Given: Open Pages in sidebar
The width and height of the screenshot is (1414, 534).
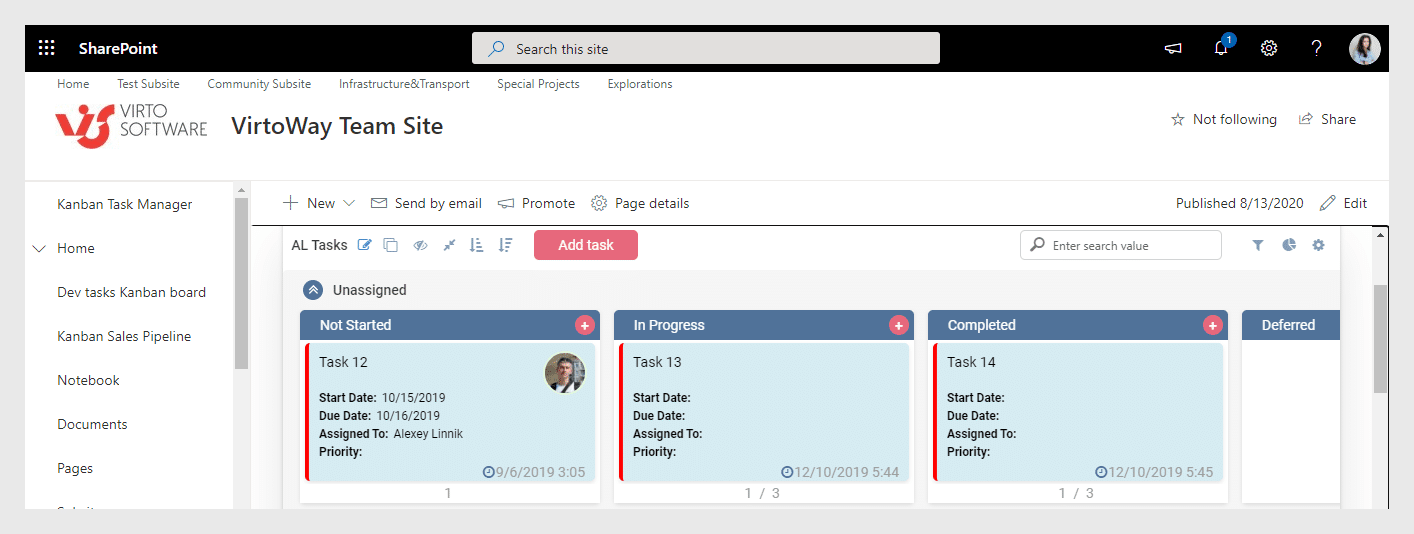Looking at the screenshot, I should (x=75, y=468).
